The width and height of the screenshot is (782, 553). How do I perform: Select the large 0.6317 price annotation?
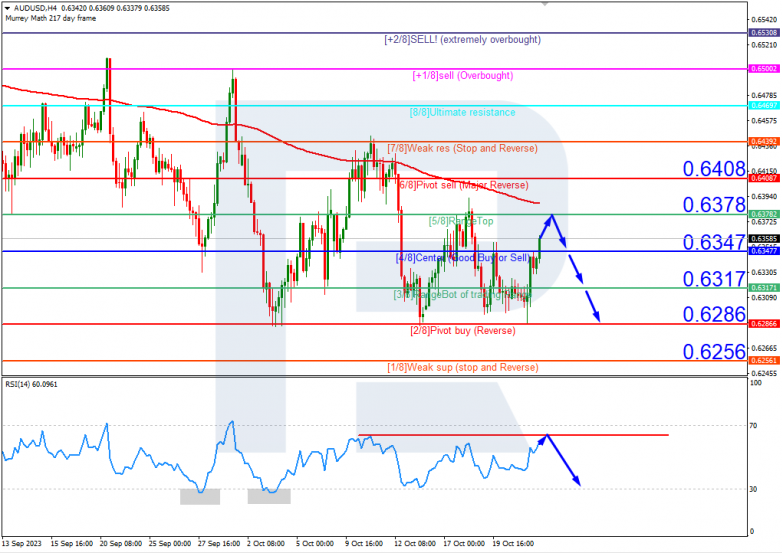pos(714,279)
